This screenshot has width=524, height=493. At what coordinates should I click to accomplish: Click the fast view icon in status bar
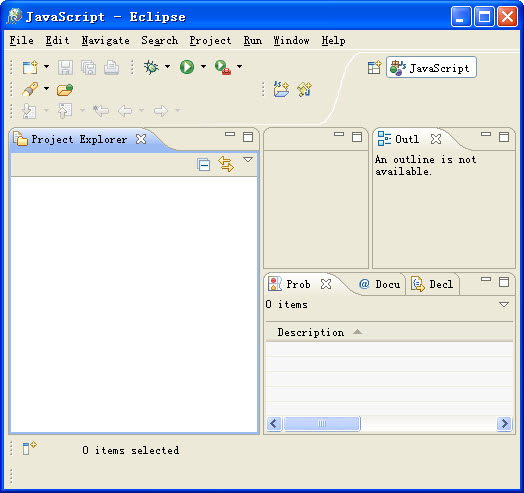point(29,448)
